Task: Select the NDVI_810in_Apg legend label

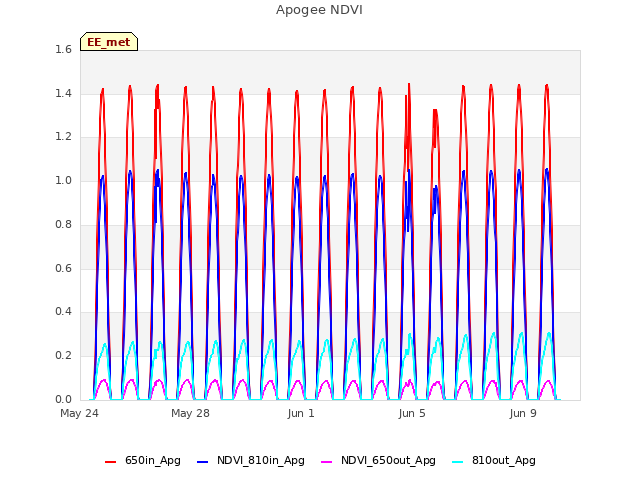Action: 261,460
